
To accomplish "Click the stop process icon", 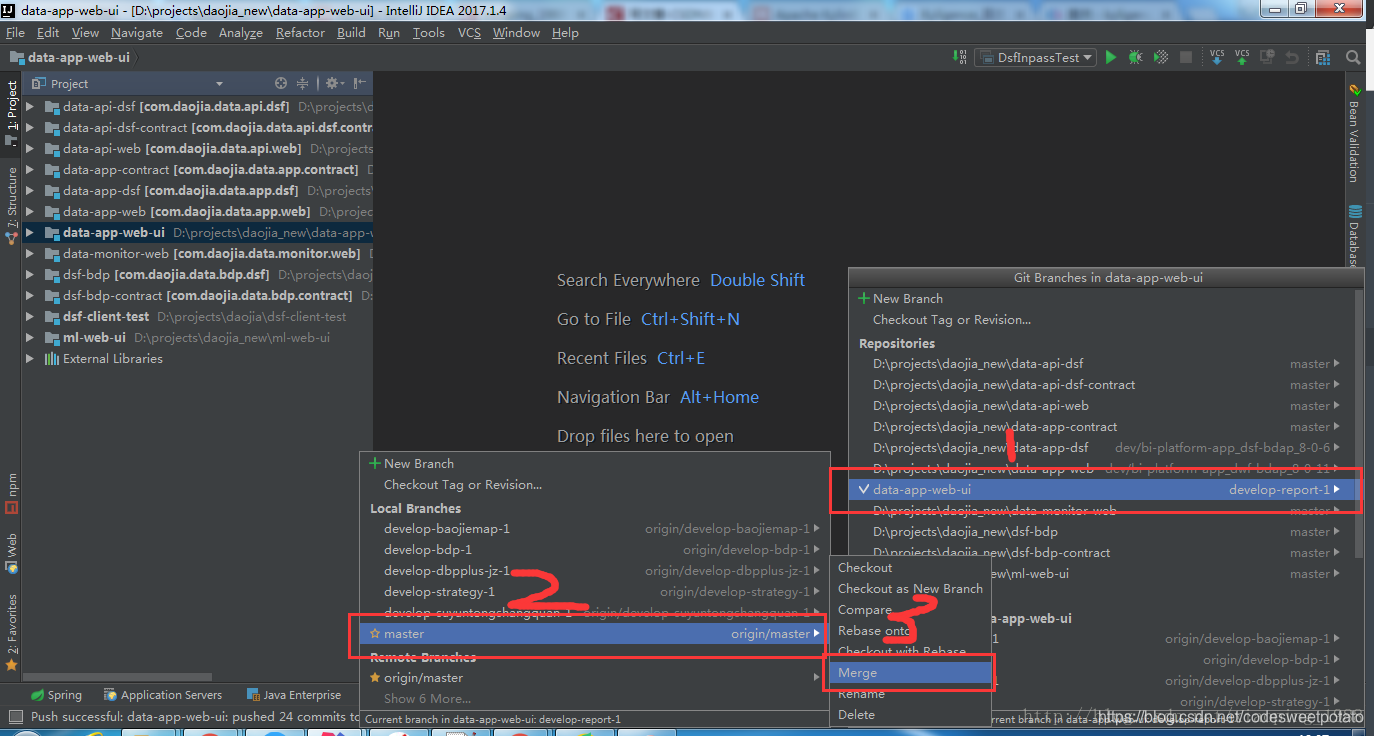I will 1186,58.
